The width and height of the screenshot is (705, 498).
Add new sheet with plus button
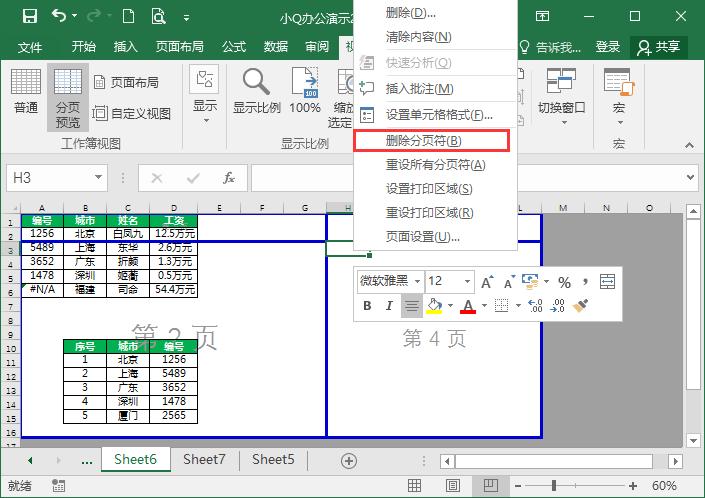pyautogui.click(x=349, y=461)
